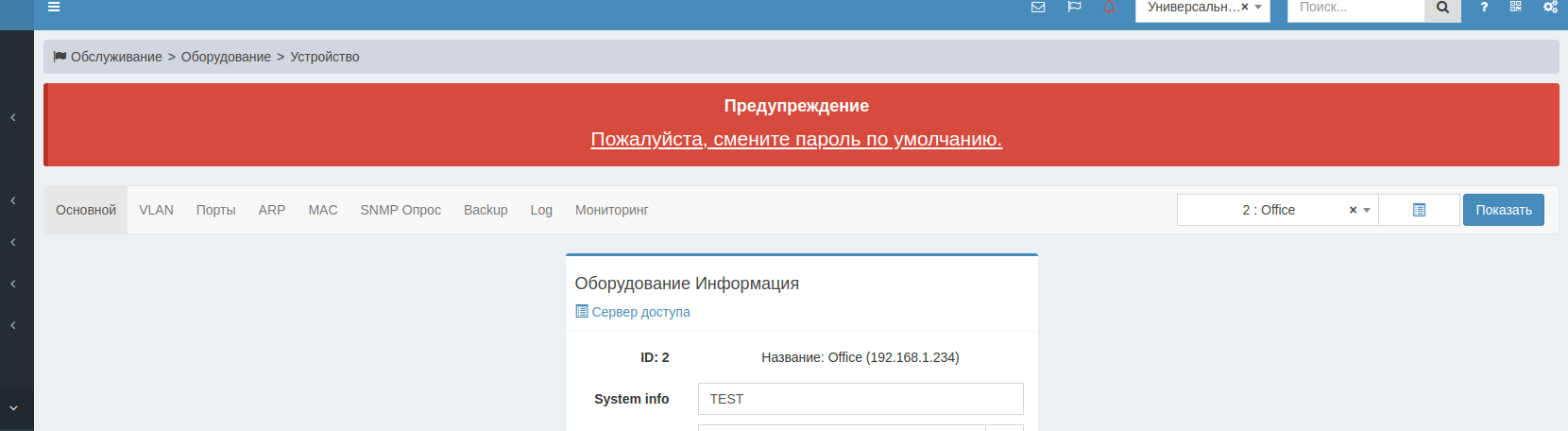Click the System info text field

(860, 399)
